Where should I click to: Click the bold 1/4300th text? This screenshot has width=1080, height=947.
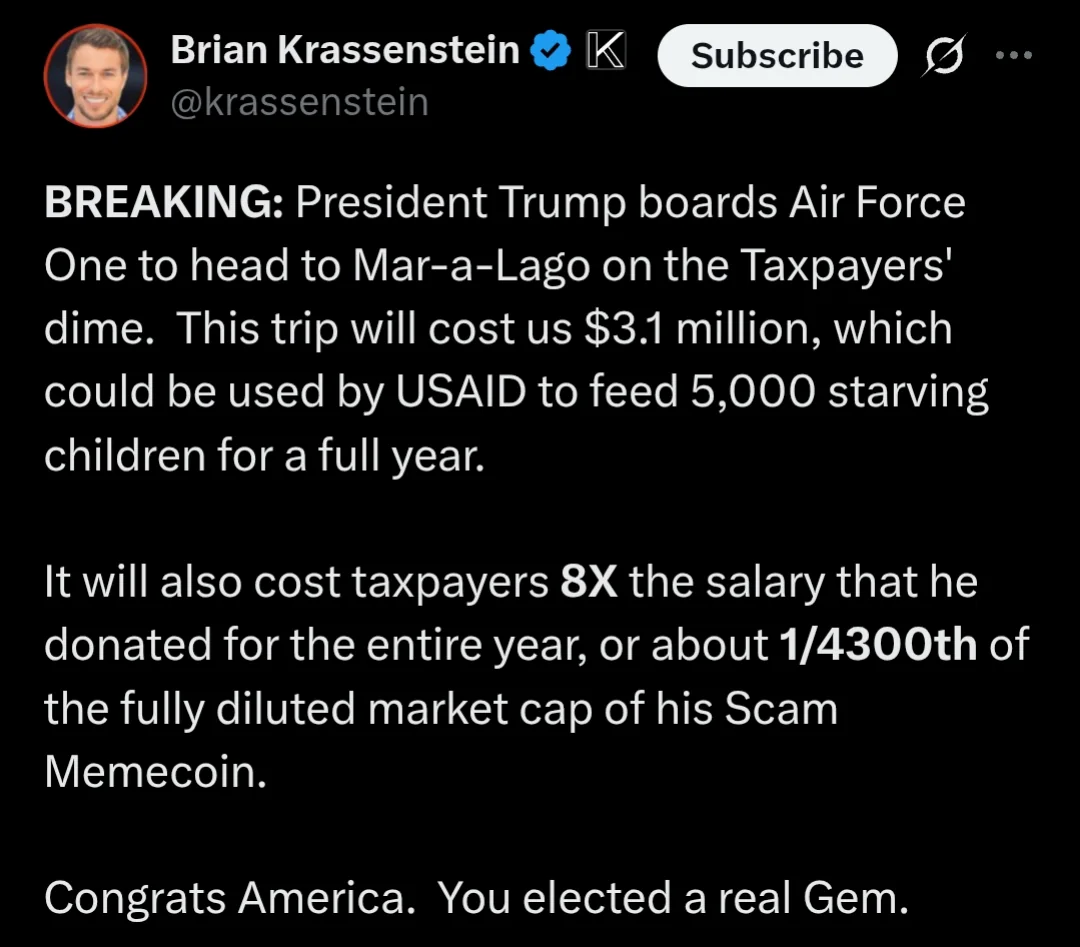click(878, 645)
